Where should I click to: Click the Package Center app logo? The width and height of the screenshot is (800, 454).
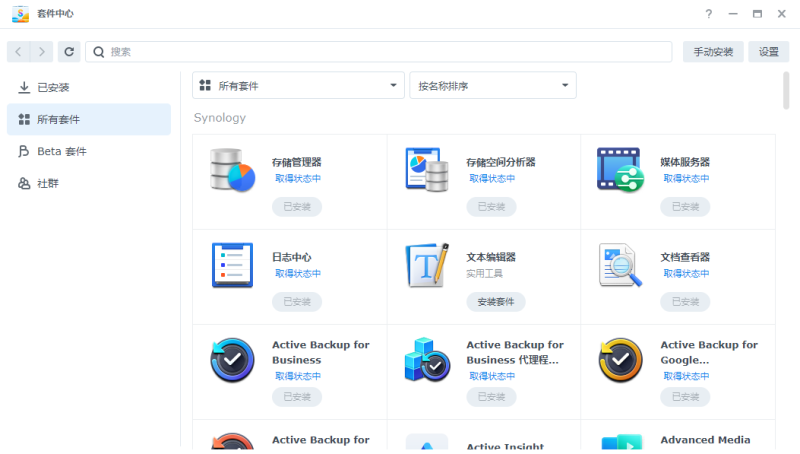pos(20,14)
